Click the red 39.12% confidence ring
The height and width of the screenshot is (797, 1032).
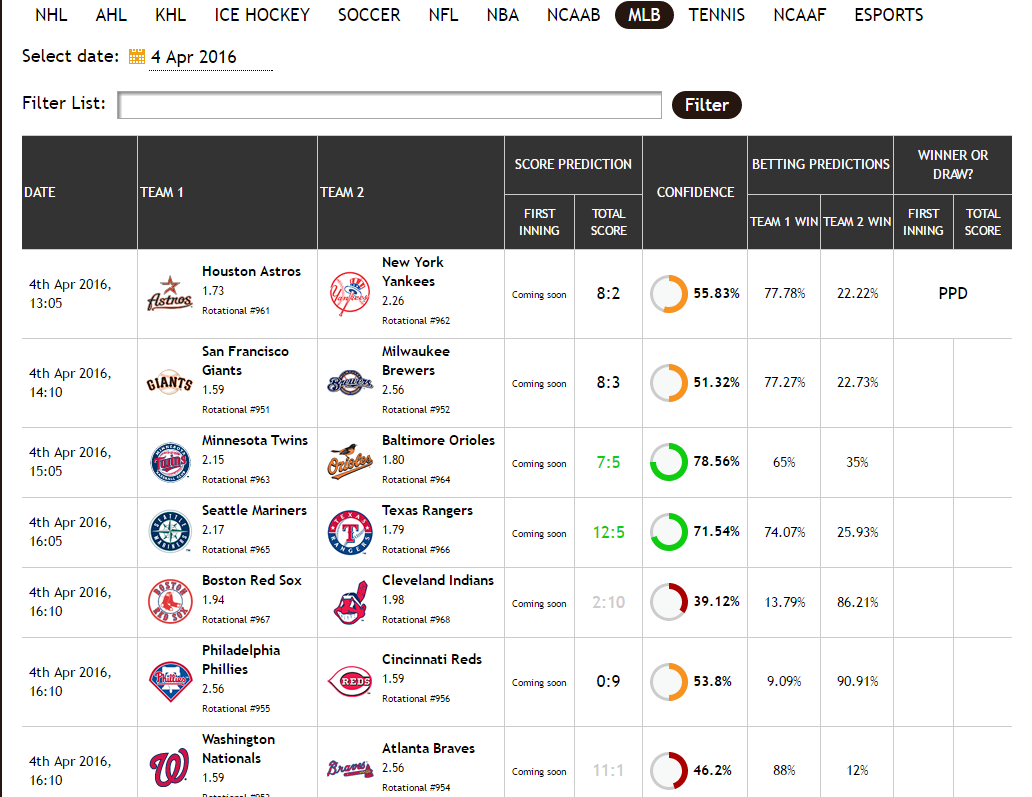point(669,602)
